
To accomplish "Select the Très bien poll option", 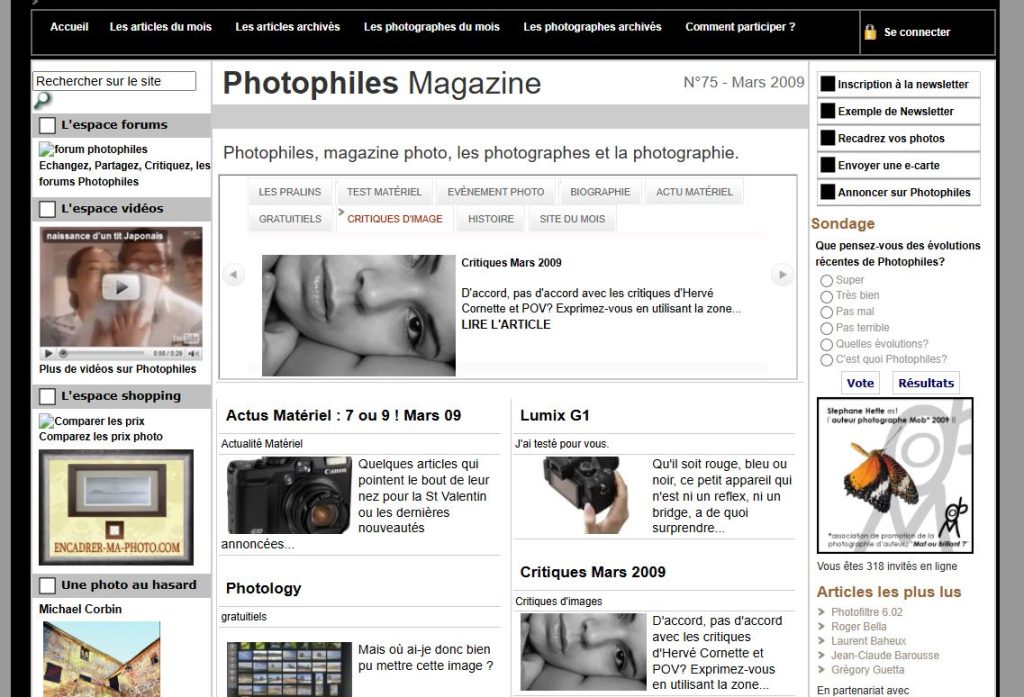I will 826,297.
